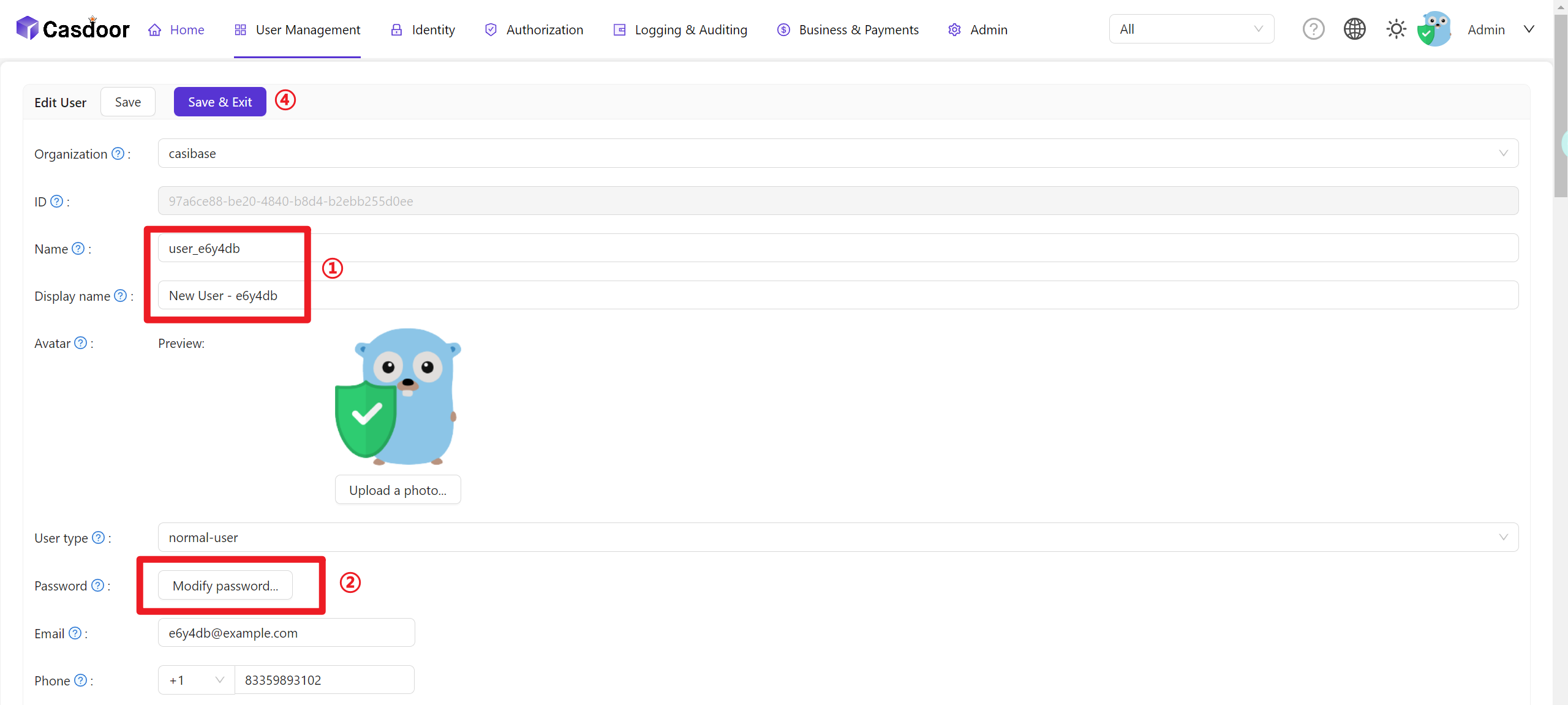Click the Modify password button

tap(225, 586)
